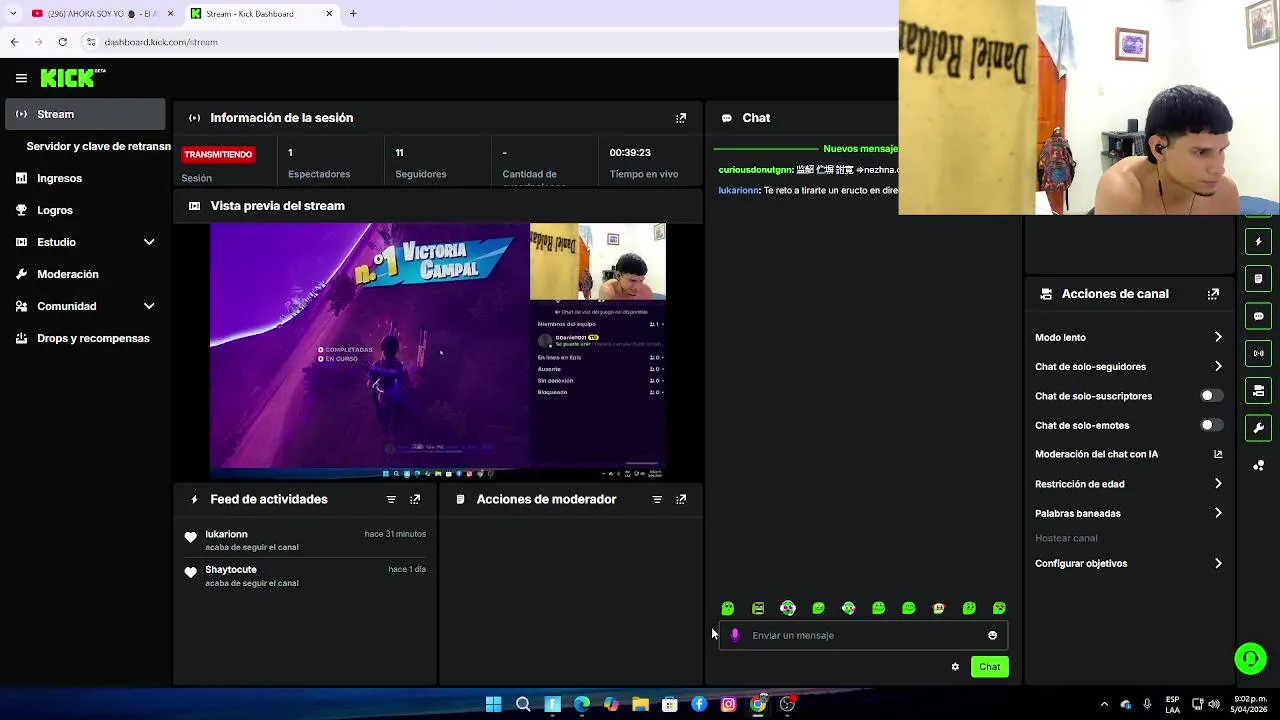Image resolution: width=1280 pixels, height=720 pixels.
Task: Click the broadcast signal icon in right rail
Action: point(1258,353)
